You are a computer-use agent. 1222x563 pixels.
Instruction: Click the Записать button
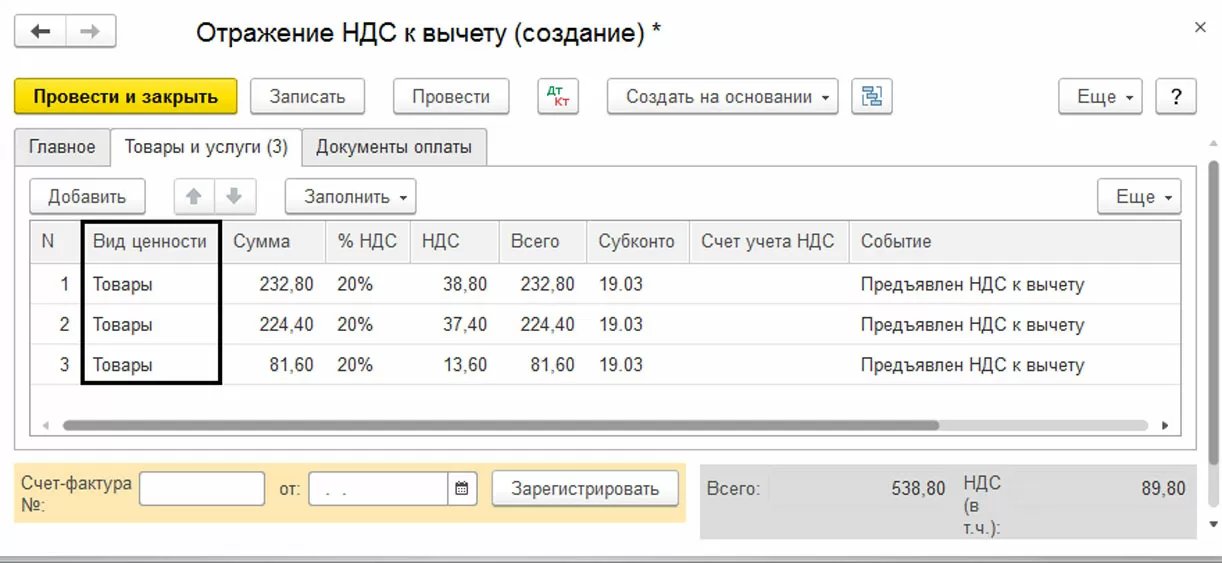click(307, 97)
